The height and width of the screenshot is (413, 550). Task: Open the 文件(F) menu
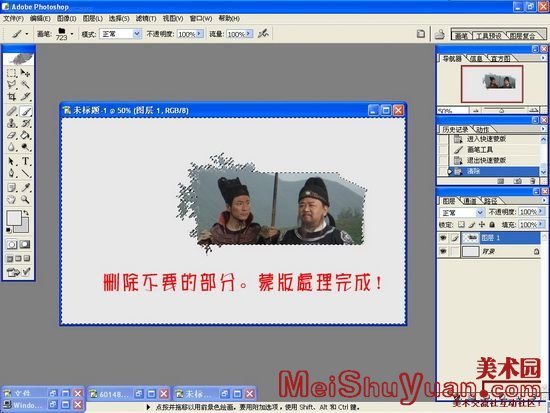[13, 18]
